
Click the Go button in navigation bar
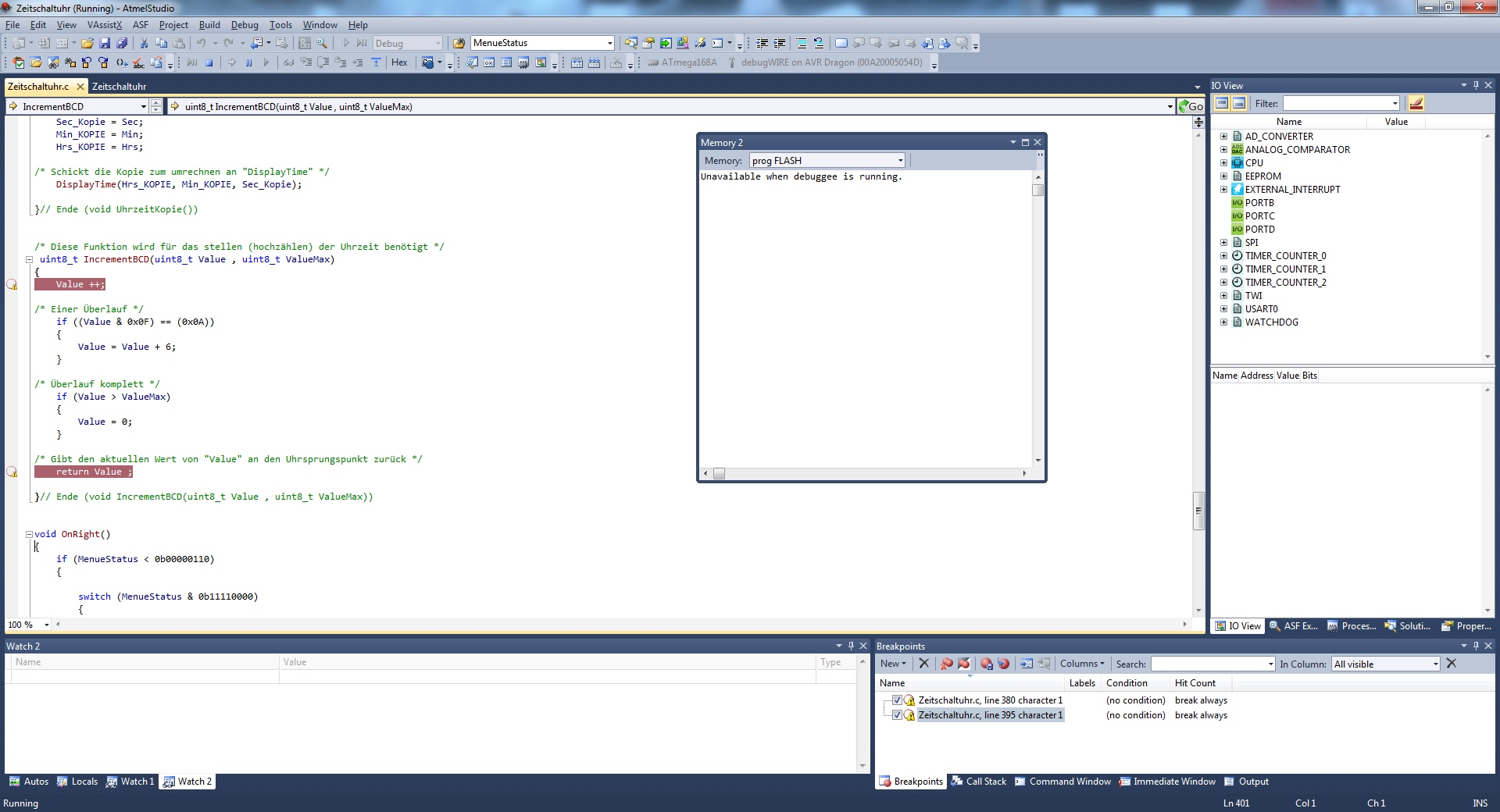(x=1191, y=106)
